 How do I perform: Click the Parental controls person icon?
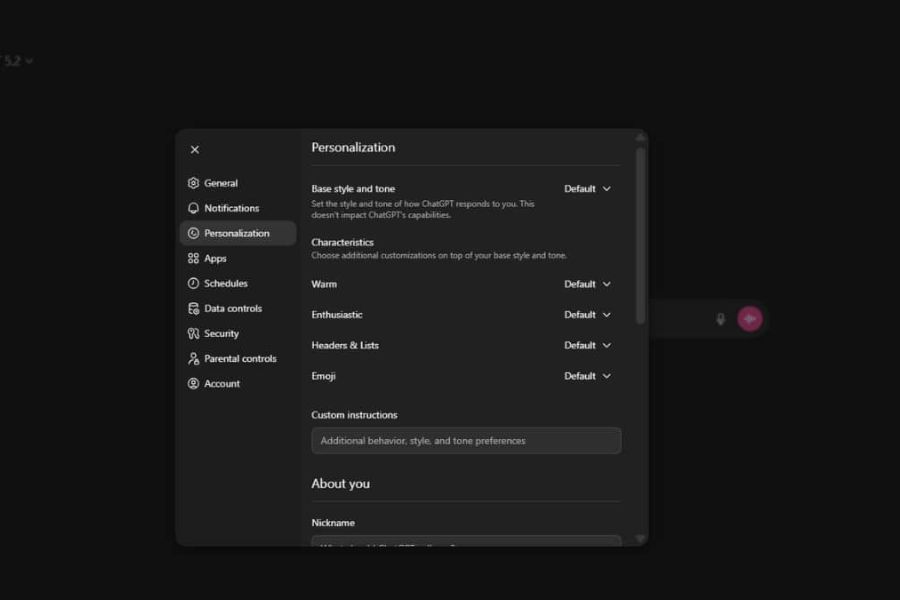[x=194, y=358]
